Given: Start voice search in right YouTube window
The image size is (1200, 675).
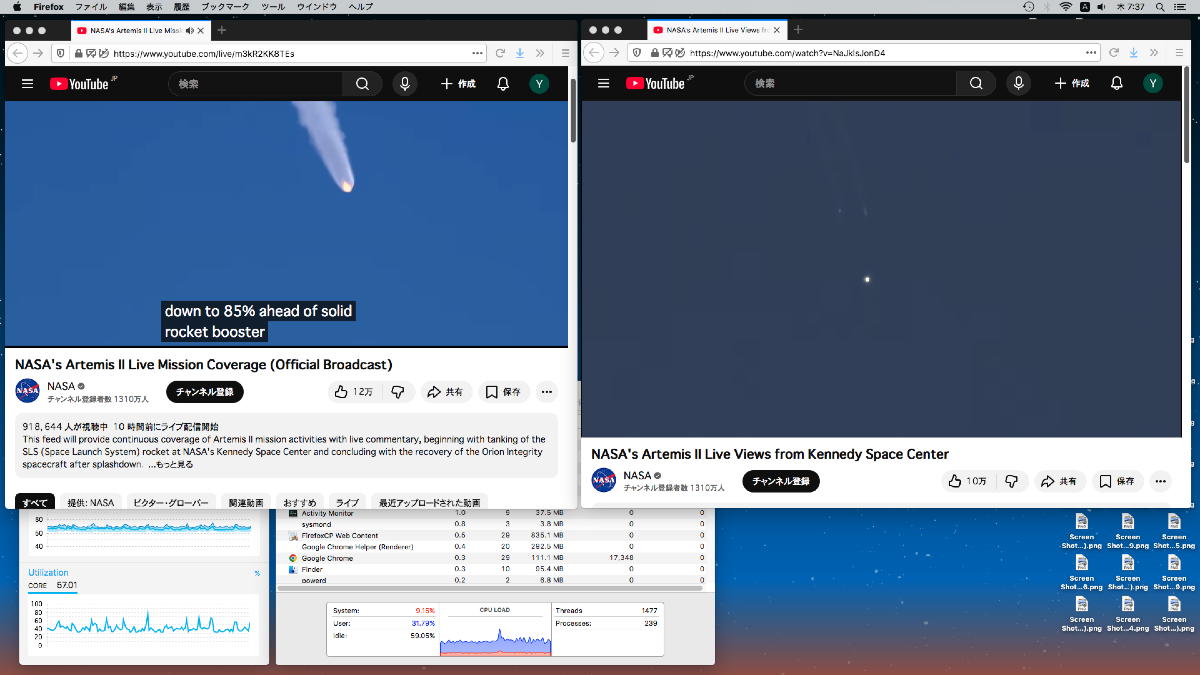Looking at the screenshot, I should [x=1019, y=84].
